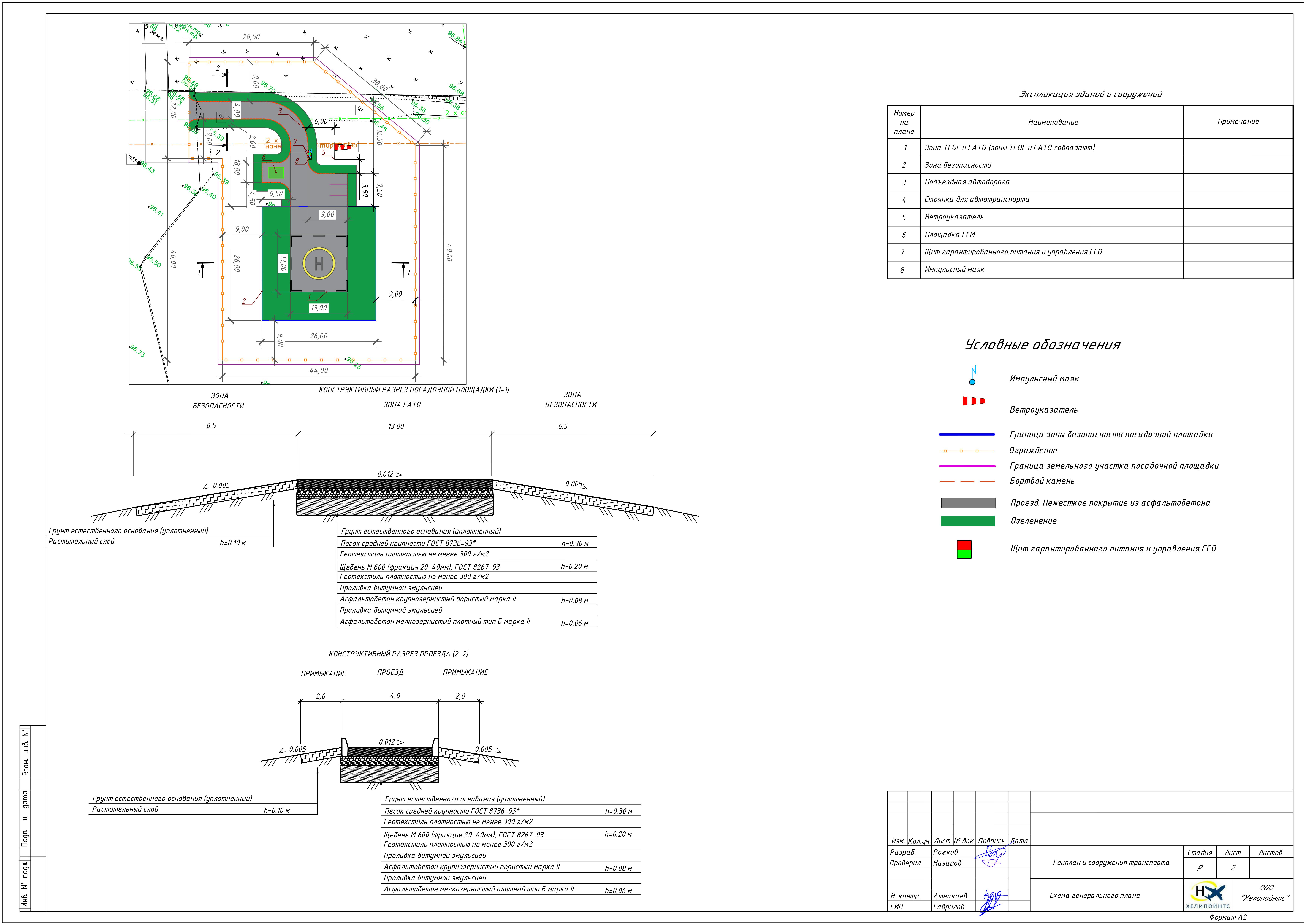Click the Helipoints company logo in the title block
The width and height of the screenshot is (1307, 924).
point(1208,895)
